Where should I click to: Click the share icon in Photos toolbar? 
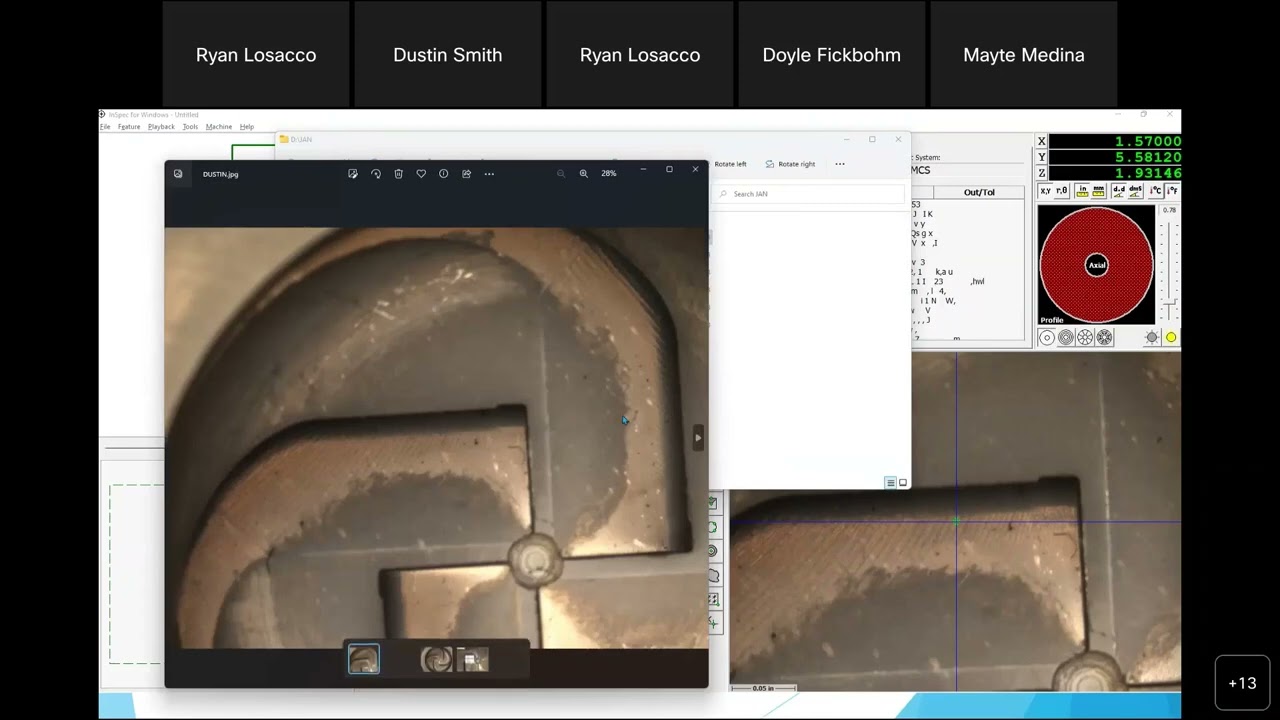coord(466,174)
